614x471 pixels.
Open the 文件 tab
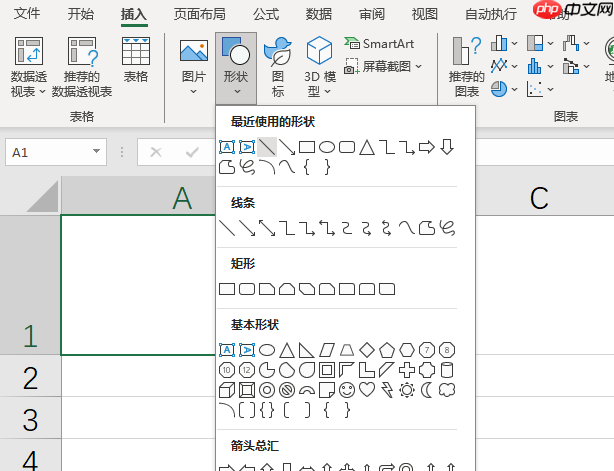27,14
